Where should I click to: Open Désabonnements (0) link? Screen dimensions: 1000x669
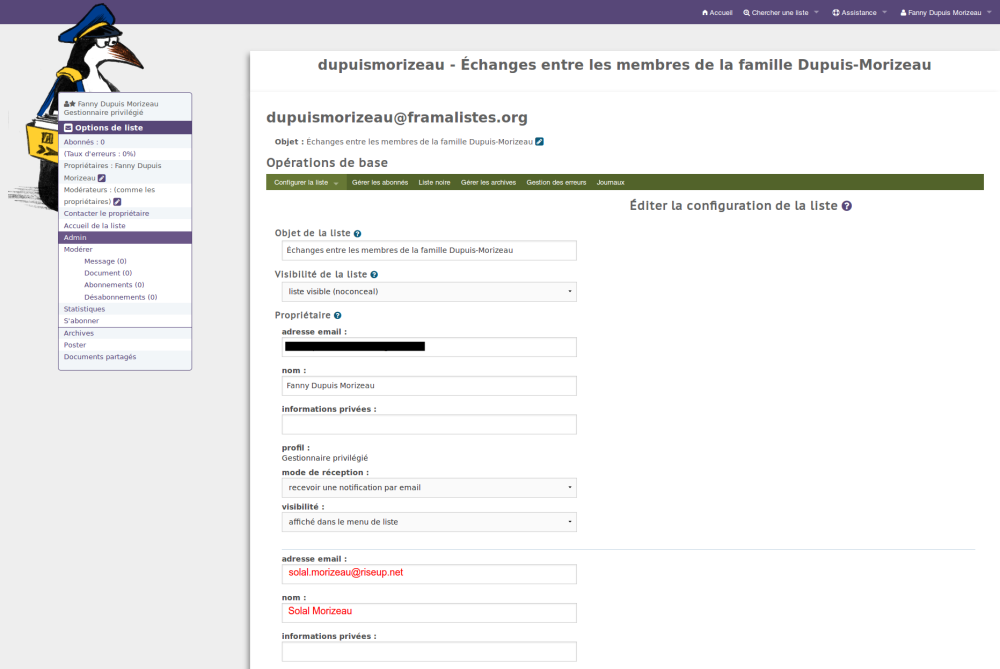pyautogui.click(x=121, y=297)
